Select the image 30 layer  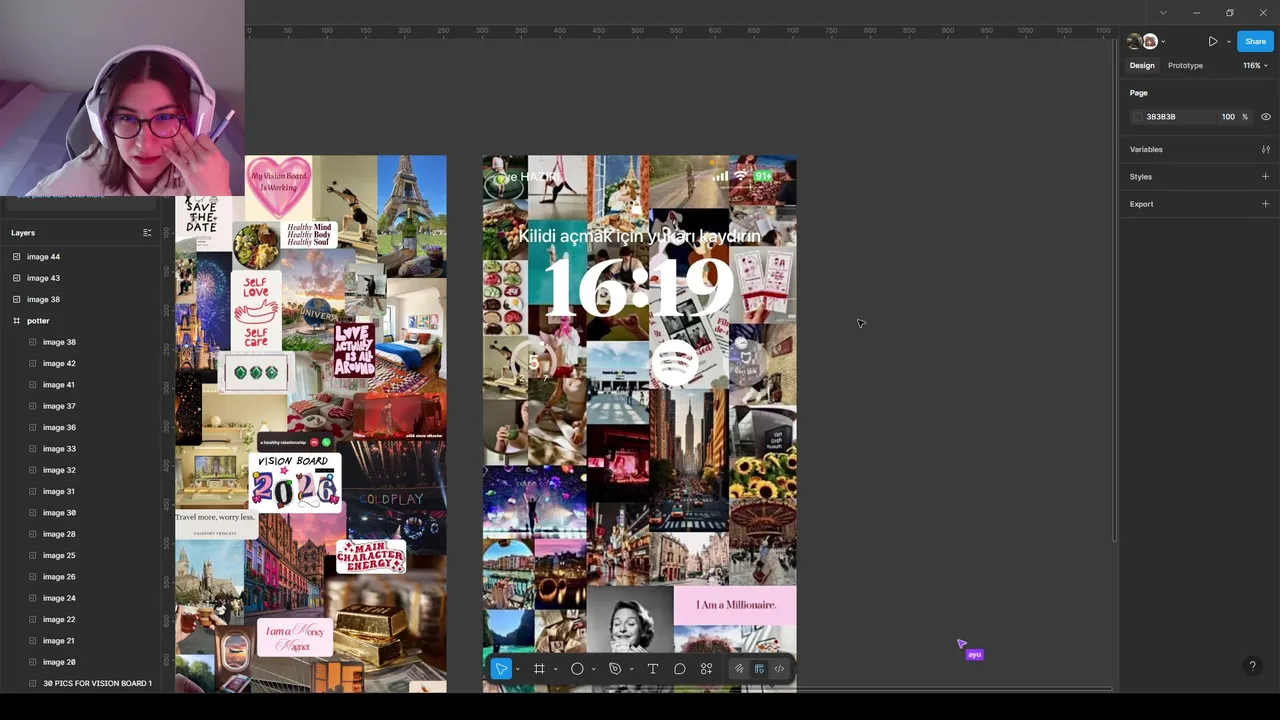point(80,513)
